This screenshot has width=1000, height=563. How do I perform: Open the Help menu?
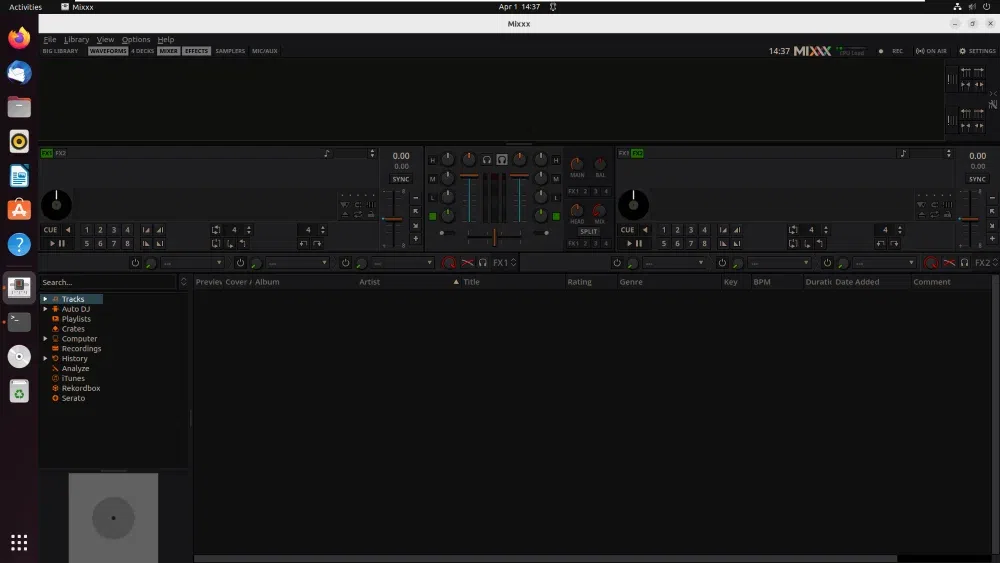(x=166, y=40)
